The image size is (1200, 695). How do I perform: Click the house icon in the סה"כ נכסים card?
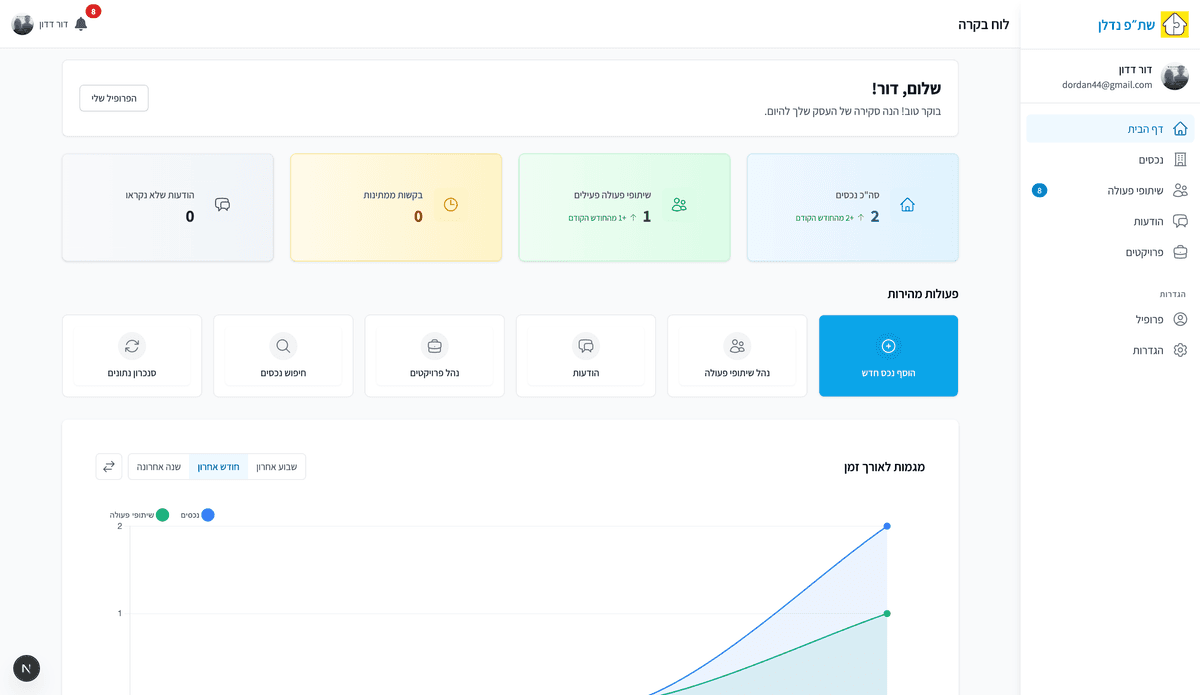coord(907,204)
